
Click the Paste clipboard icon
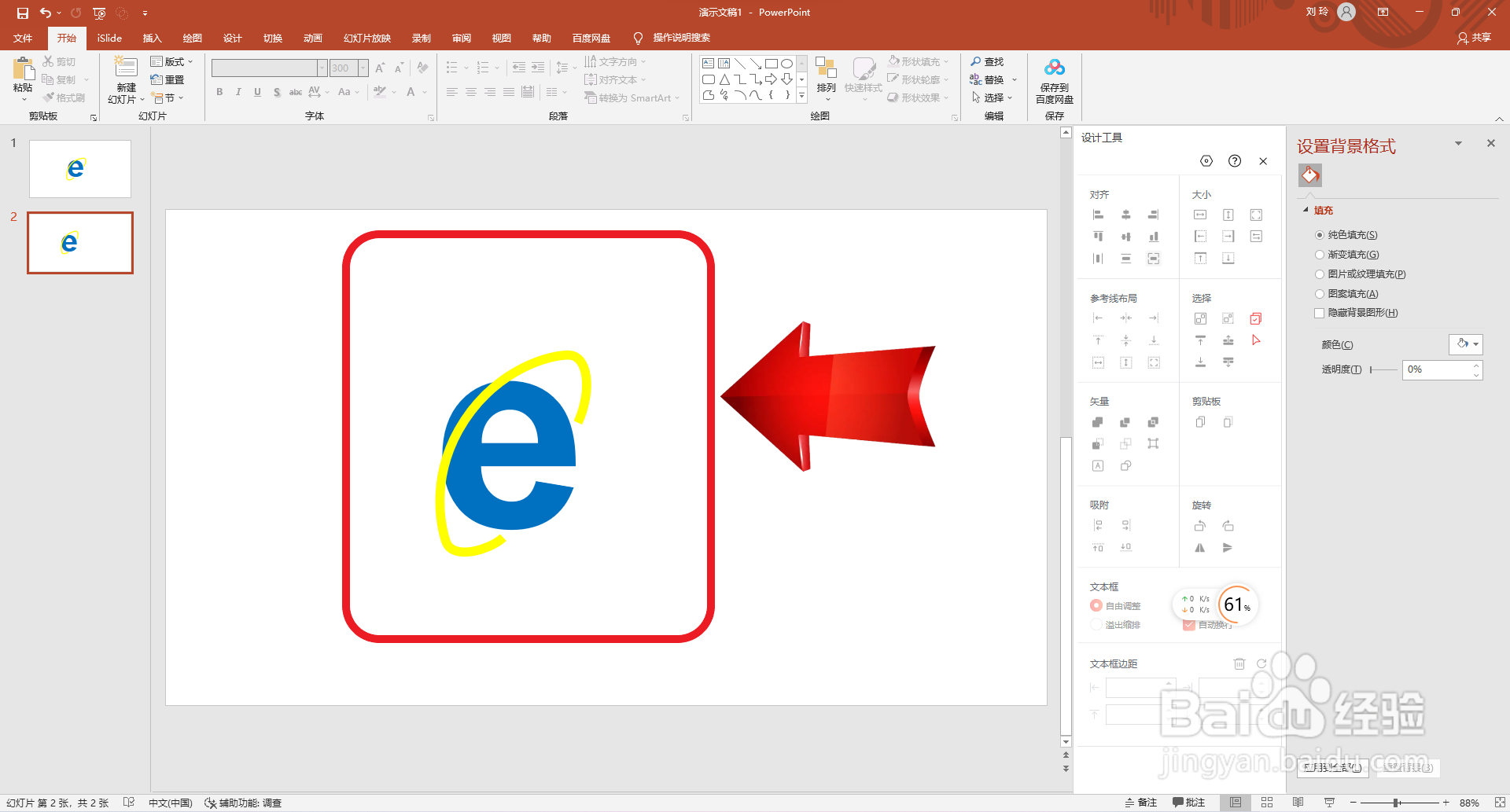pos(24,69)
